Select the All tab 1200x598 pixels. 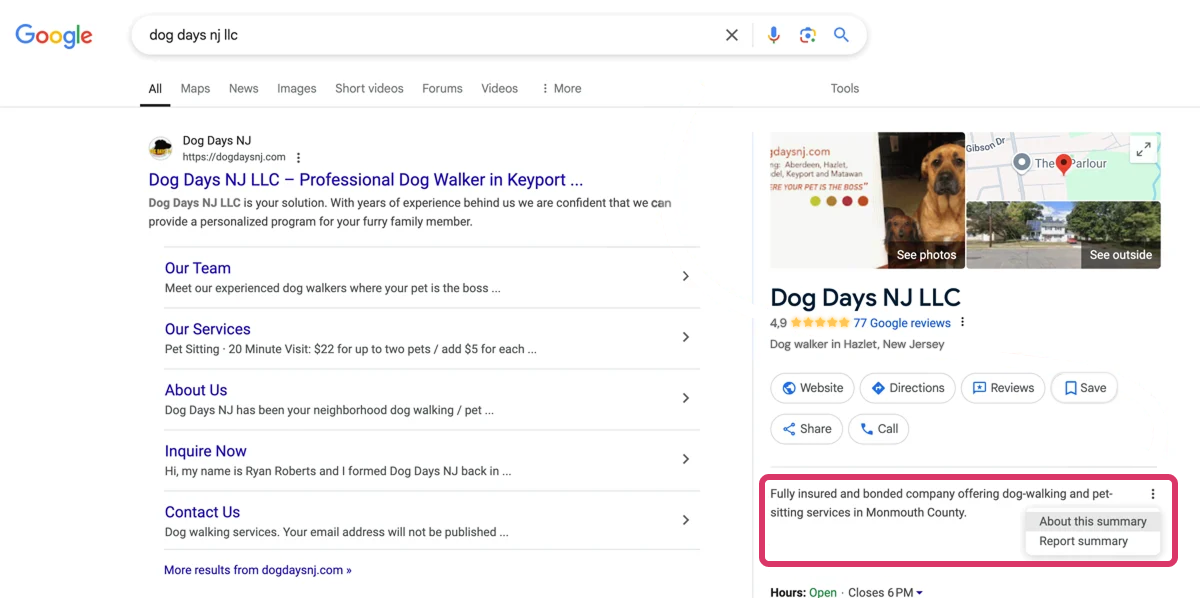pyautogui.click(x=155, y=88)
